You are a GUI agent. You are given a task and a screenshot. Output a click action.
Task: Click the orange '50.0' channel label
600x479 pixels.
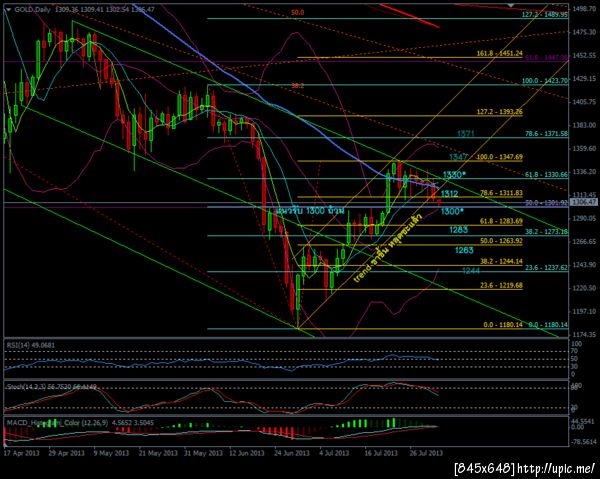coord(297,13)
